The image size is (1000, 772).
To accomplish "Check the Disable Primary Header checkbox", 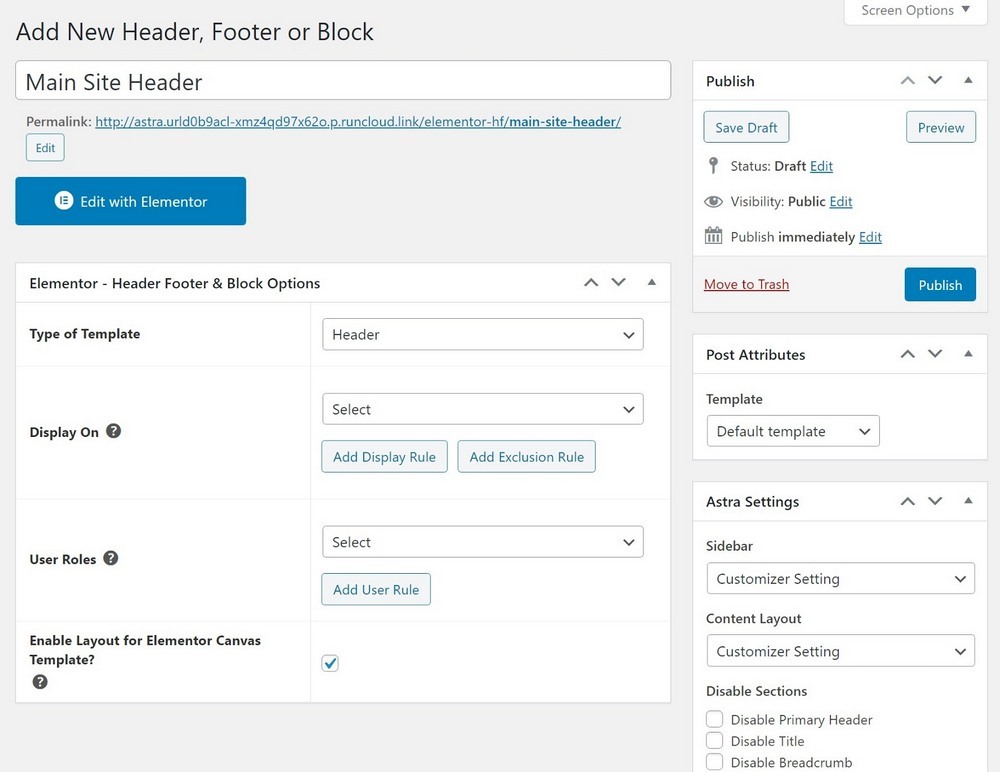I will click(x=714, y=719).
